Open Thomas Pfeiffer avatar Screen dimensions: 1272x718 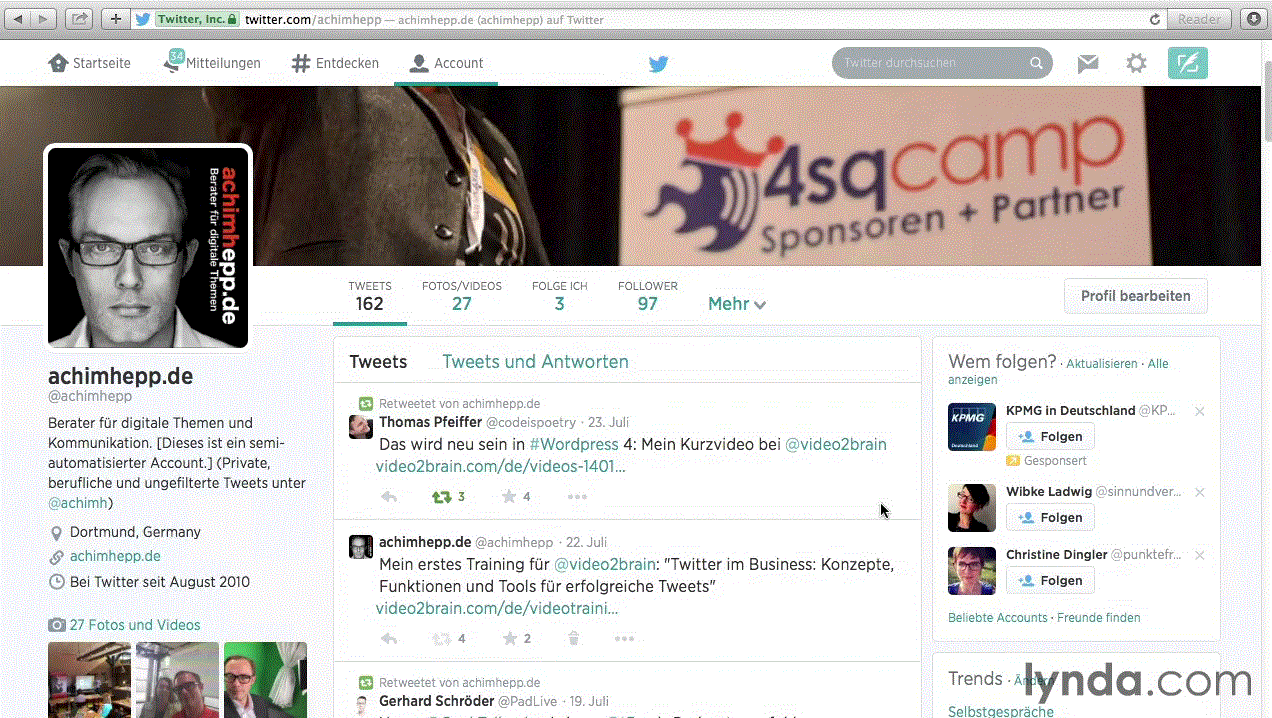pyautogui.click(x=361, y=427)
